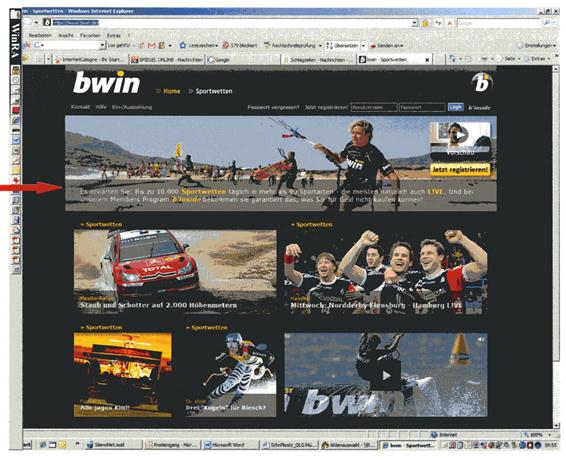Open the Ansicht menu
This screenshot has width=566, height=460.
click(66, 35)
